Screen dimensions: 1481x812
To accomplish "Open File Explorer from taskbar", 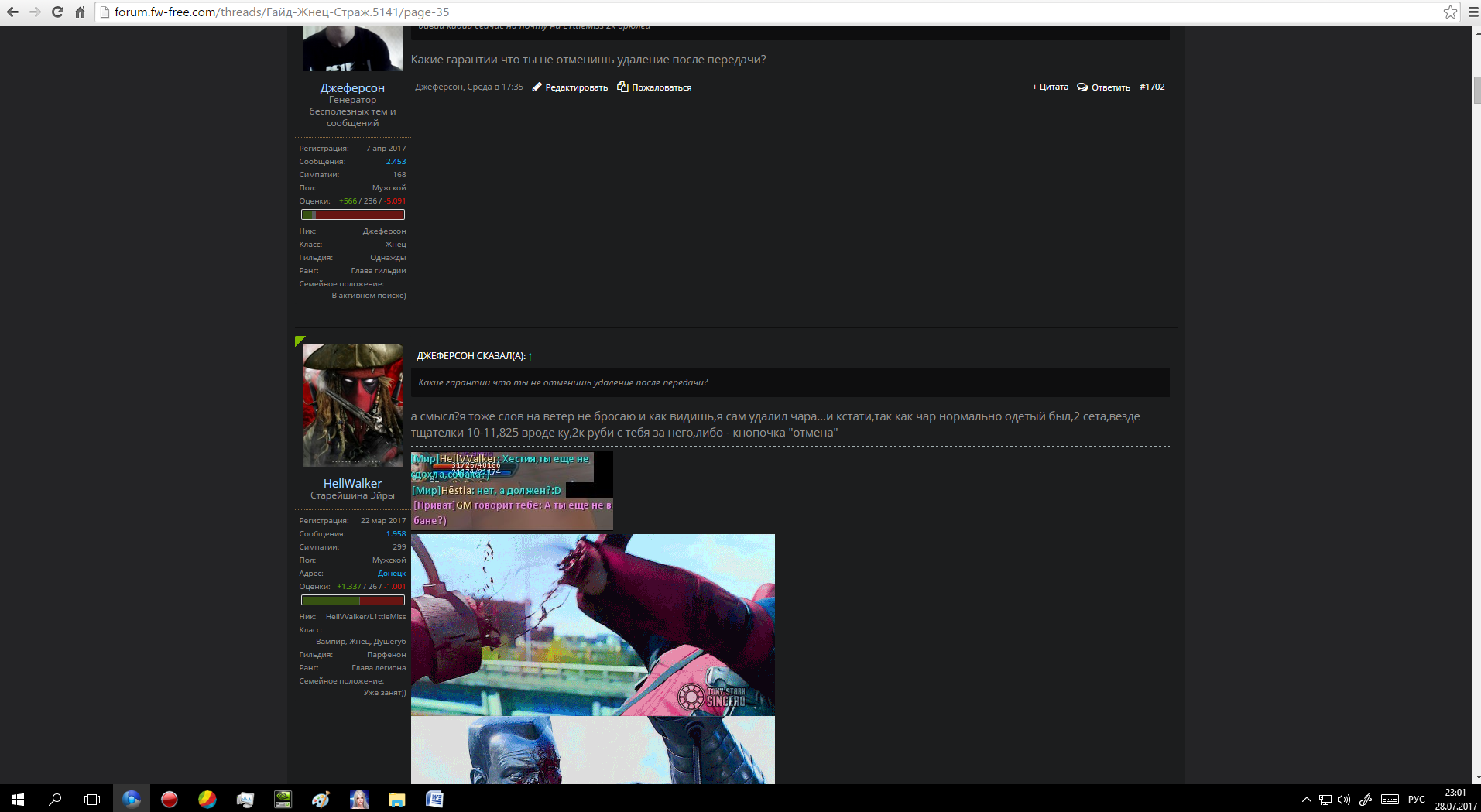I will (x=396, y=799).
